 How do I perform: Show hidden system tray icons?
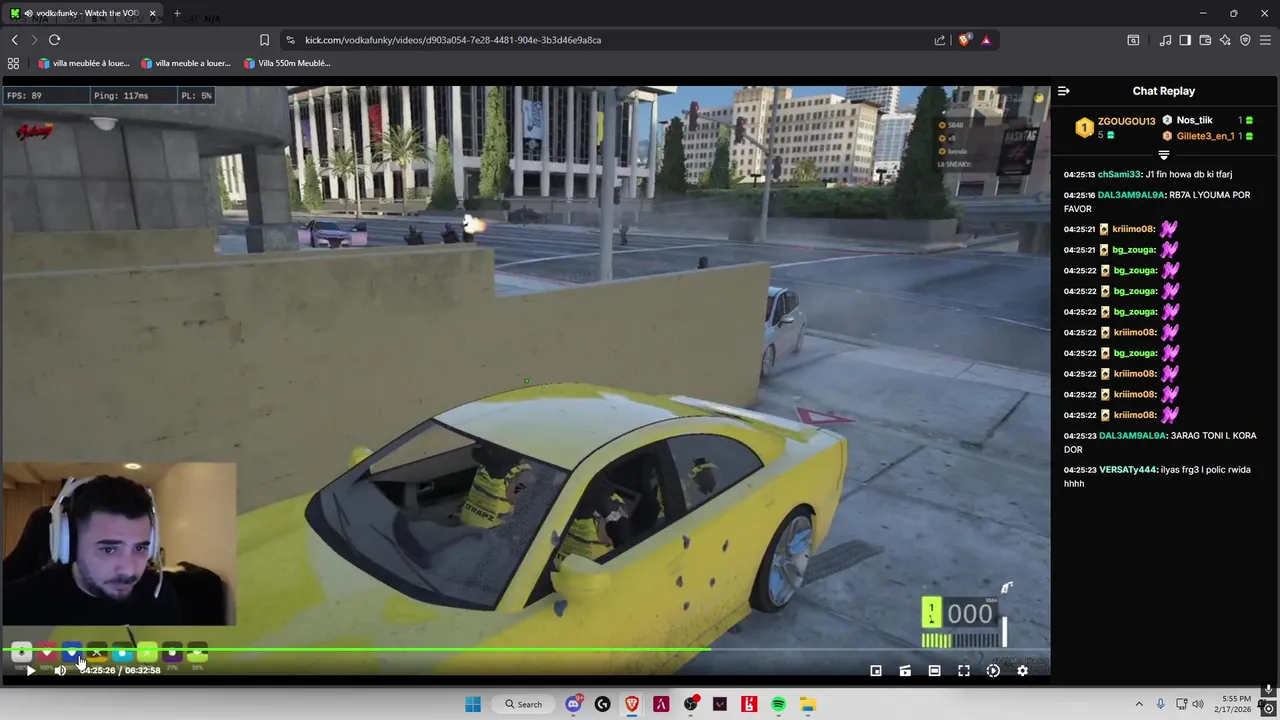click(x=1139, y=704)
